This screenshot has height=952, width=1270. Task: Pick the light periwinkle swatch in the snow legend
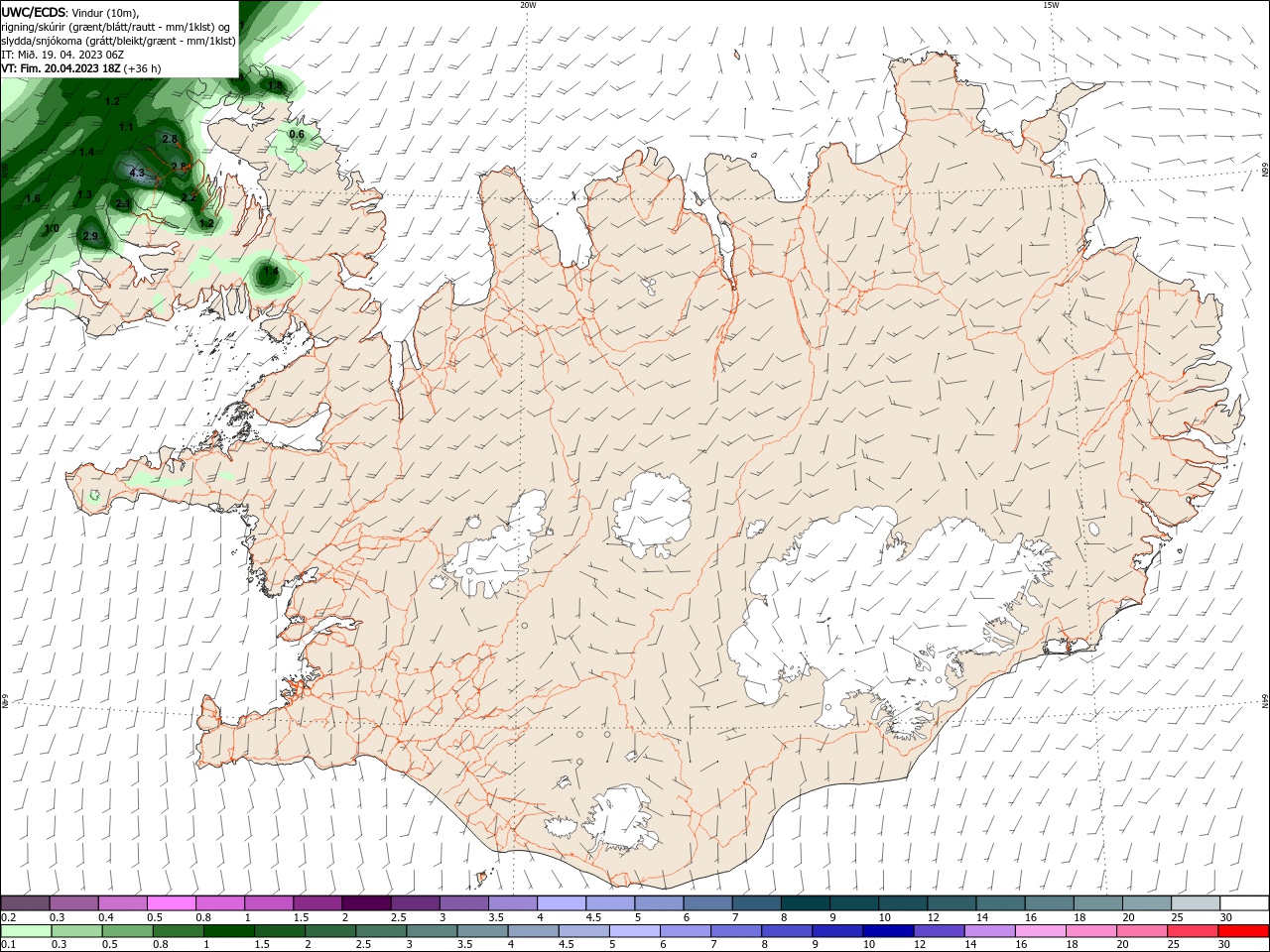pos(562,903)
